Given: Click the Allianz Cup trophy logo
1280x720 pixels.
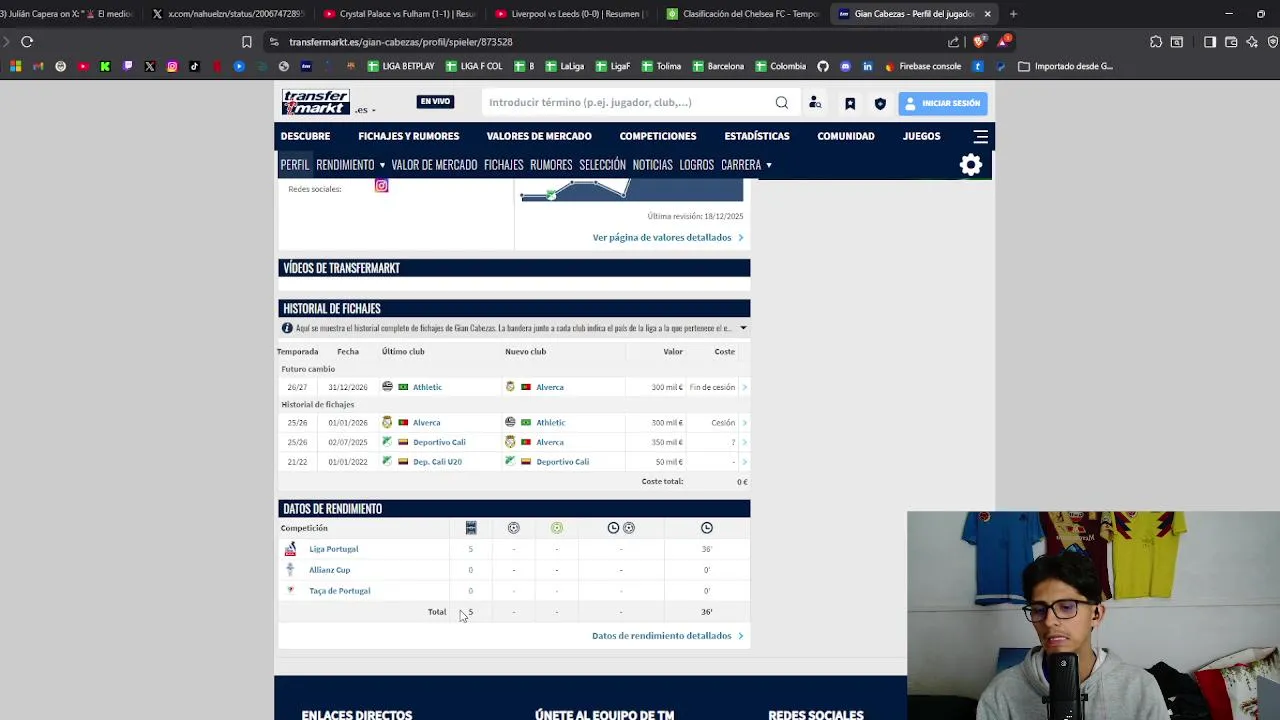Looking at the screenshot, I should click(x=290, y=570).
